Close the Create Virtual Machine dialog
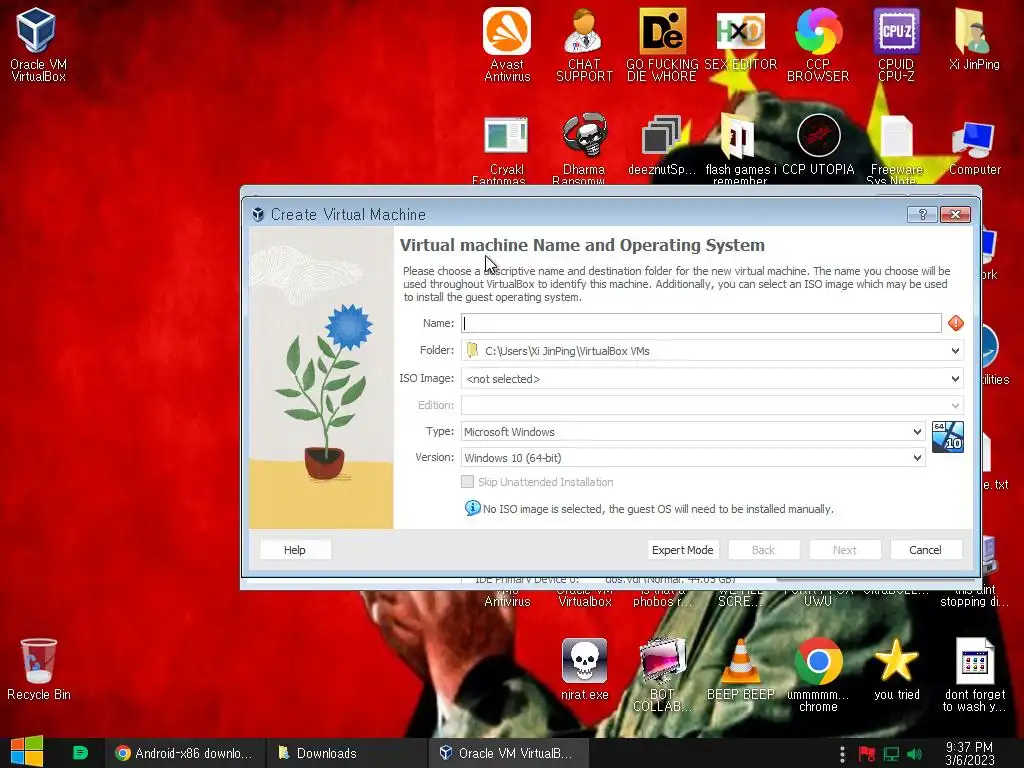This screenshot has width=1024, height=768. tap(955, 214)
